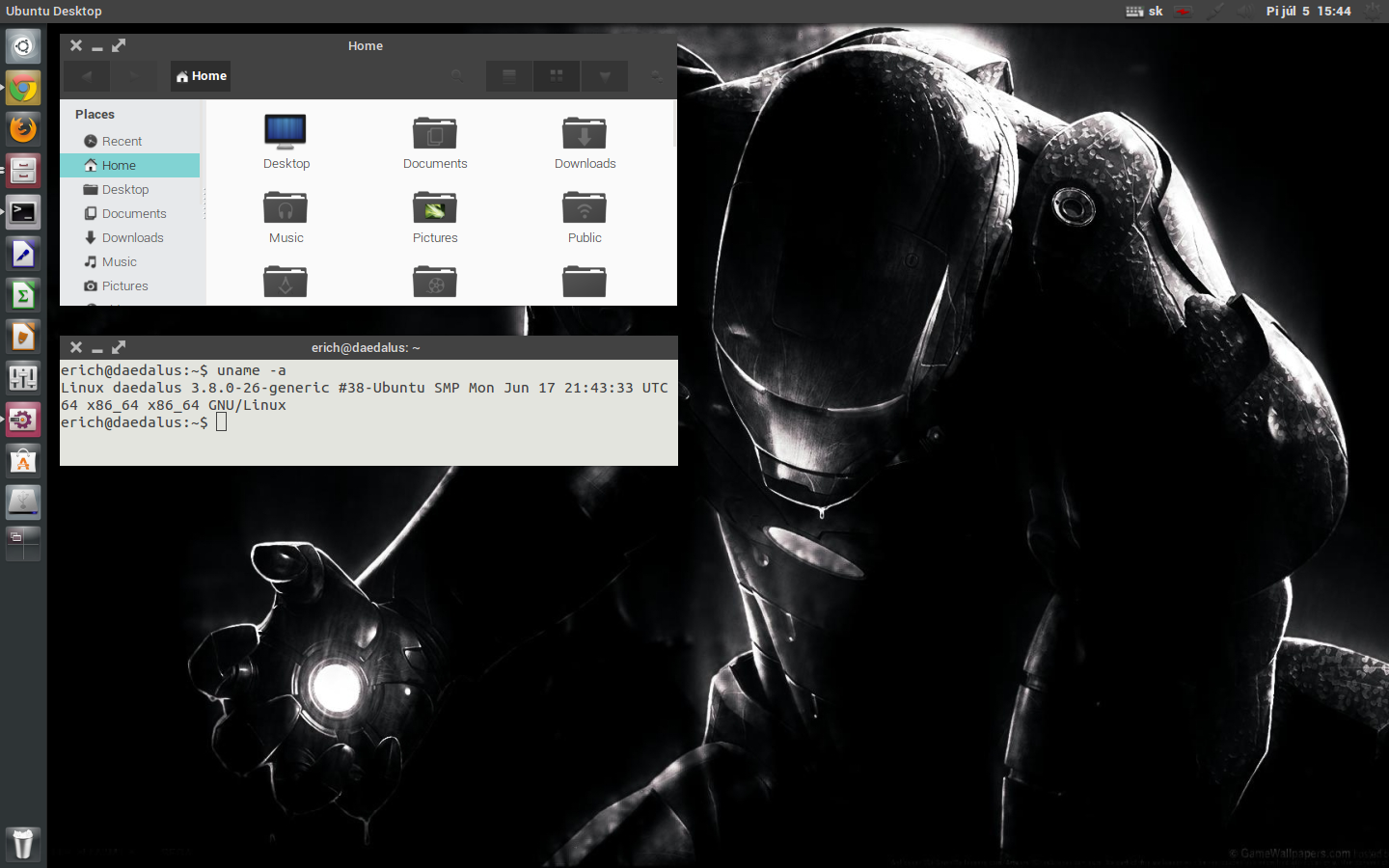Click the Home title of Files window
1389x868 pixels.
tap(366, 45)
